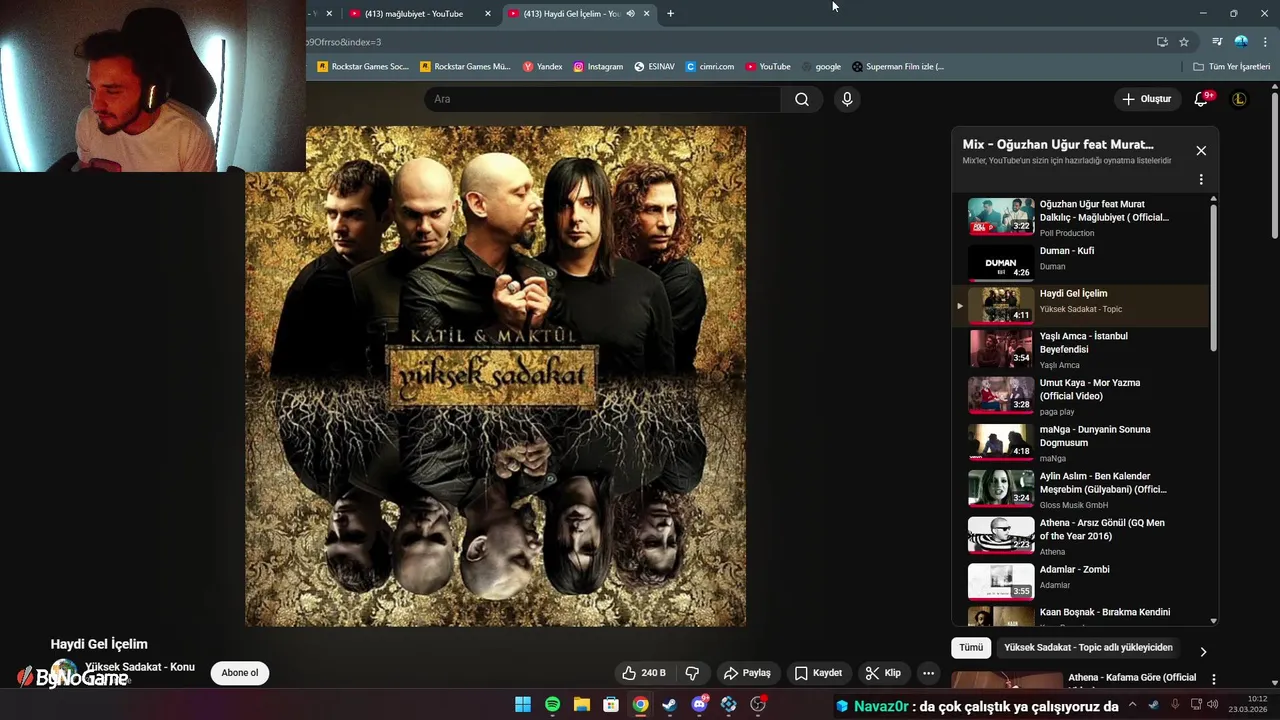Open File Explorer from the taskbar
The width and height of the screenshot is (1280, 720).
[x=582, y=705]
